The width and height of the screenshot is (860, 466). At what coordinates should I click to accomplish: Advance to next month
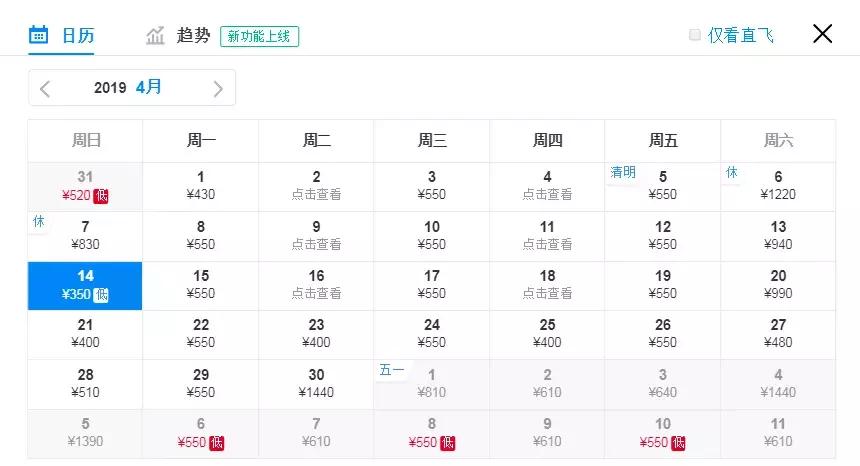coord(218,88)
